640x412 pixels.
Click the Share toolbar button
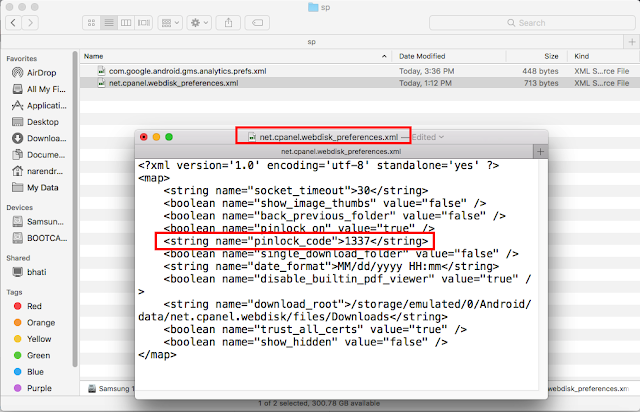[228, 23]
